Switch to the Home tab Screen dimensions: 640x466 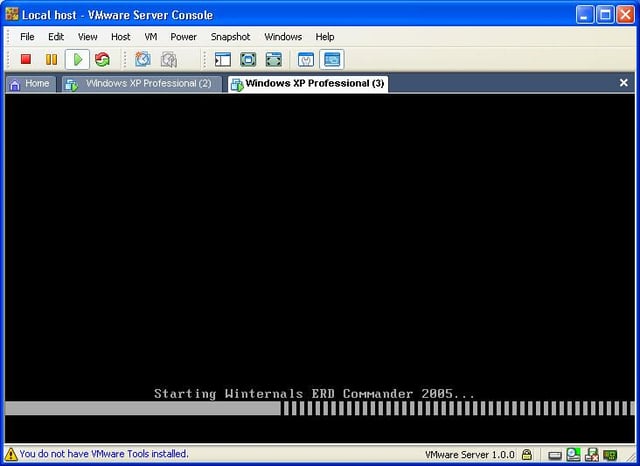click(31, 84)
